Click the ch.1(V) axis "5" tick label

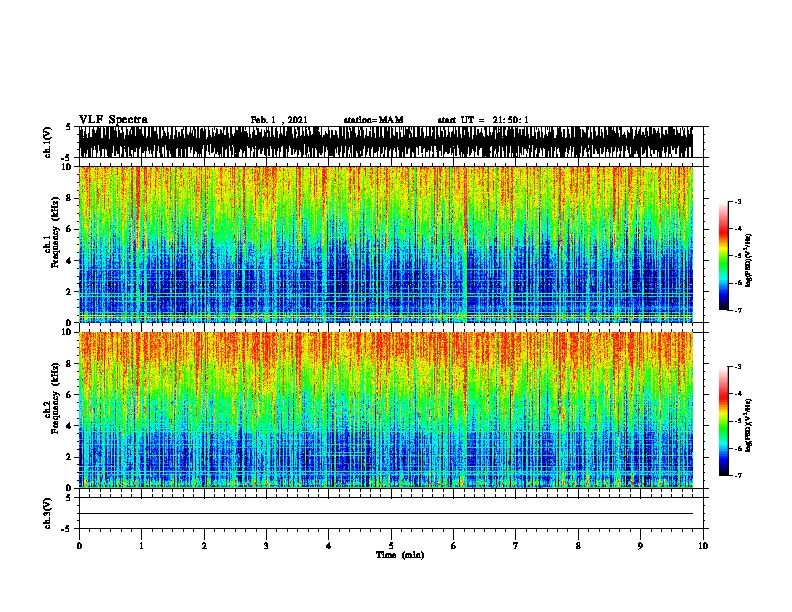pyautogui.click(x=69, y=127)
